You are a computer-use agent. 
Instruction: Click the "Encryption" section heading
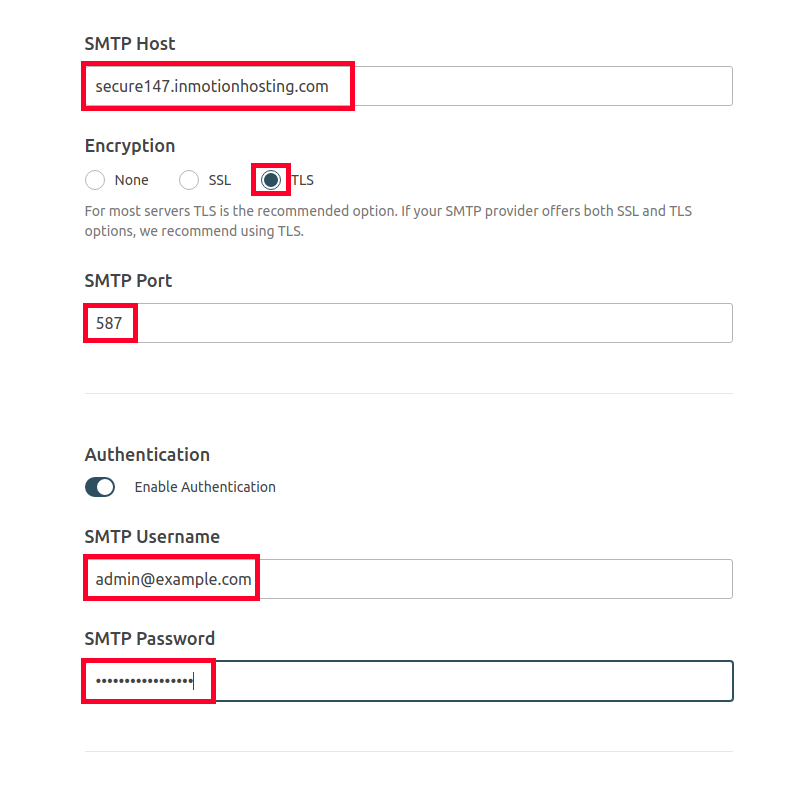click(x=130, y=146)
